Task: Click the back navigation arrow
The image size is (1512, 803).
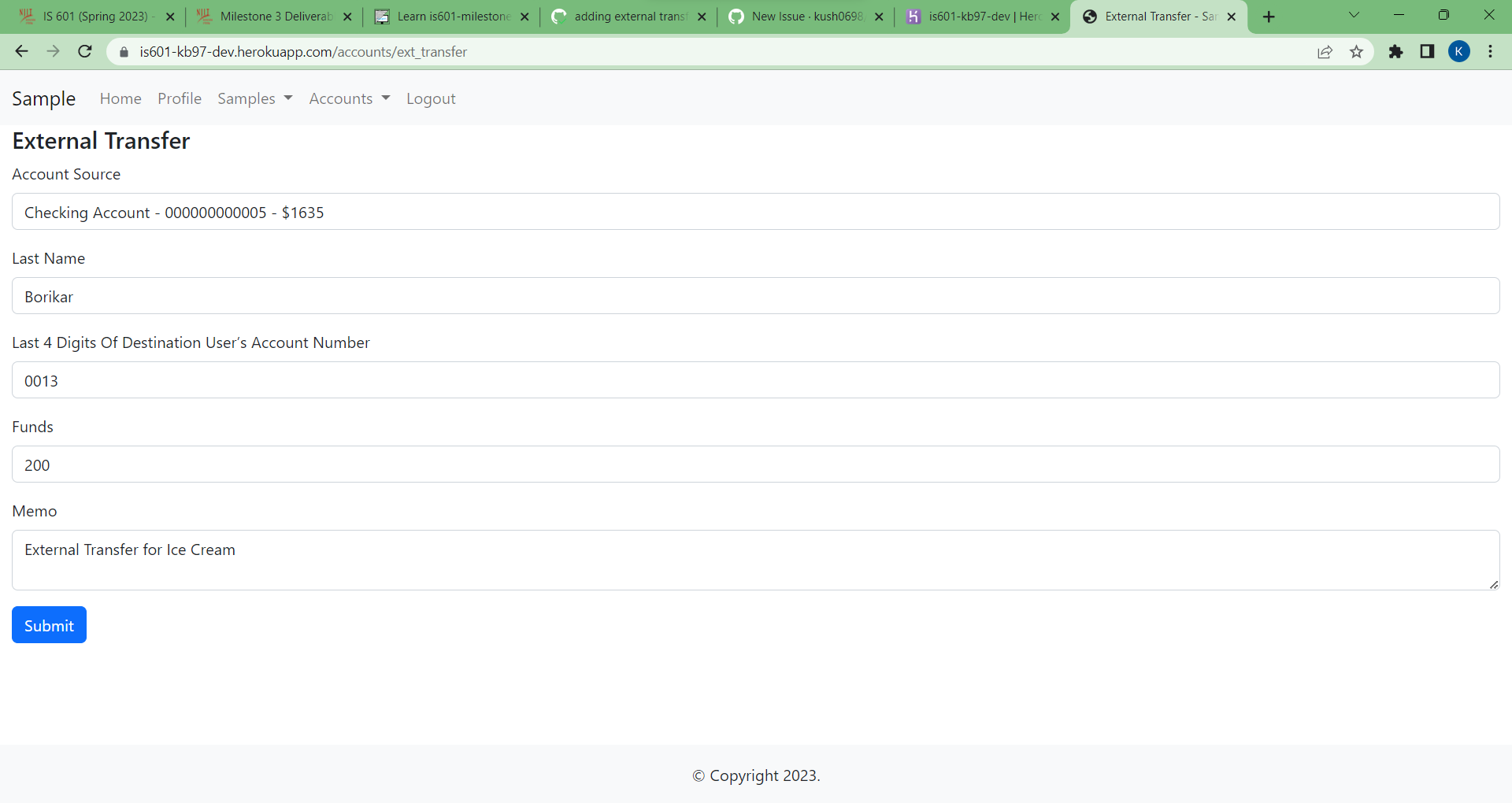Action: [x=20, y=51]
